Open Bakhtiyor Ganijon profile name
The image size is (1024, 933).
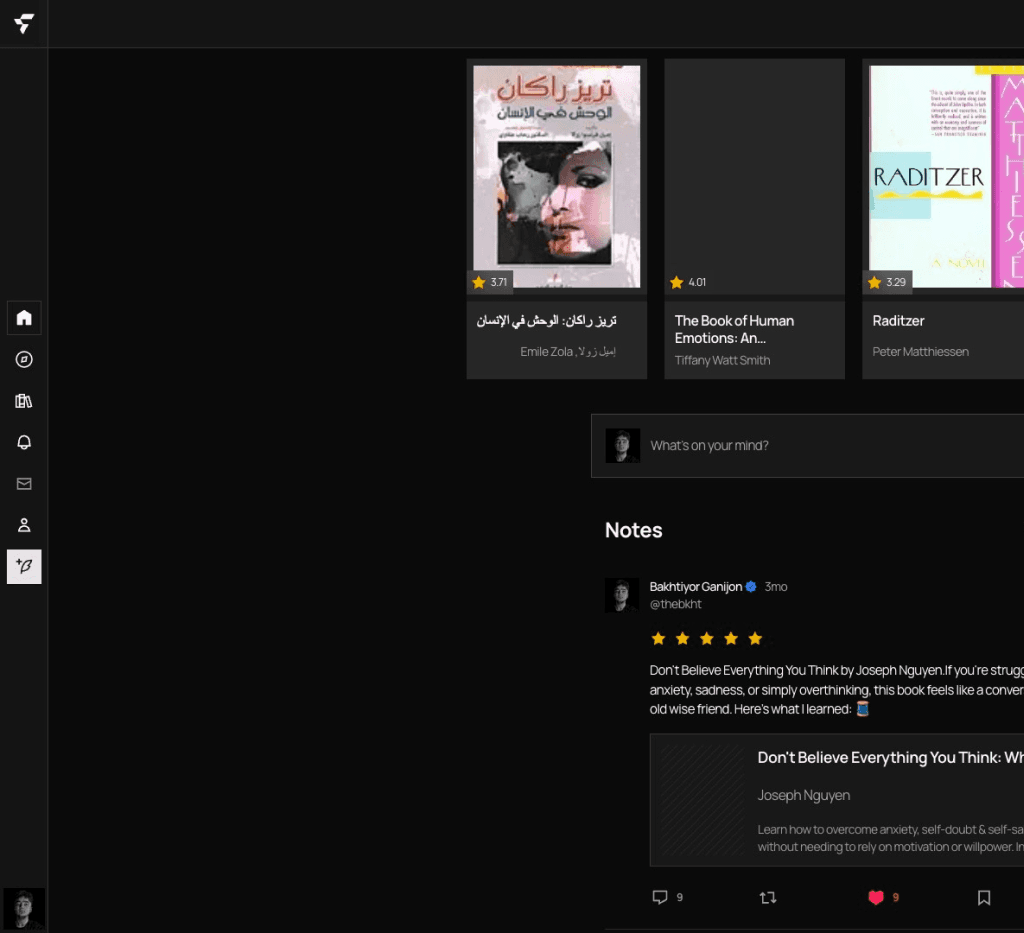point(696,587)
